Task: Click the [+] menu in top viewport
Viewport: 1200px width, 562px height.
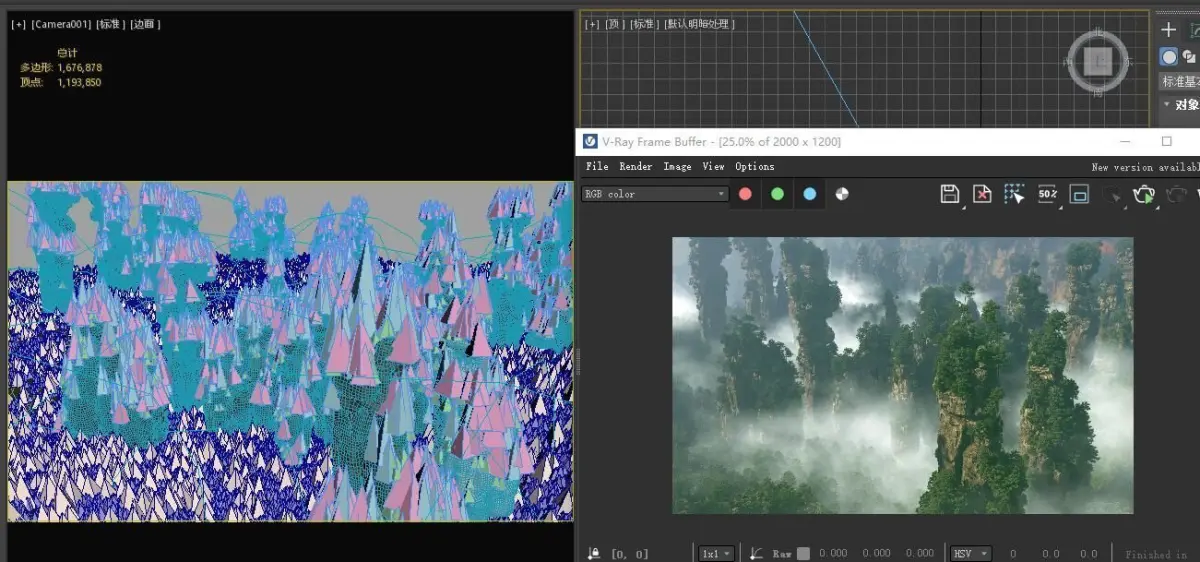Action: [x=592, y=24]
